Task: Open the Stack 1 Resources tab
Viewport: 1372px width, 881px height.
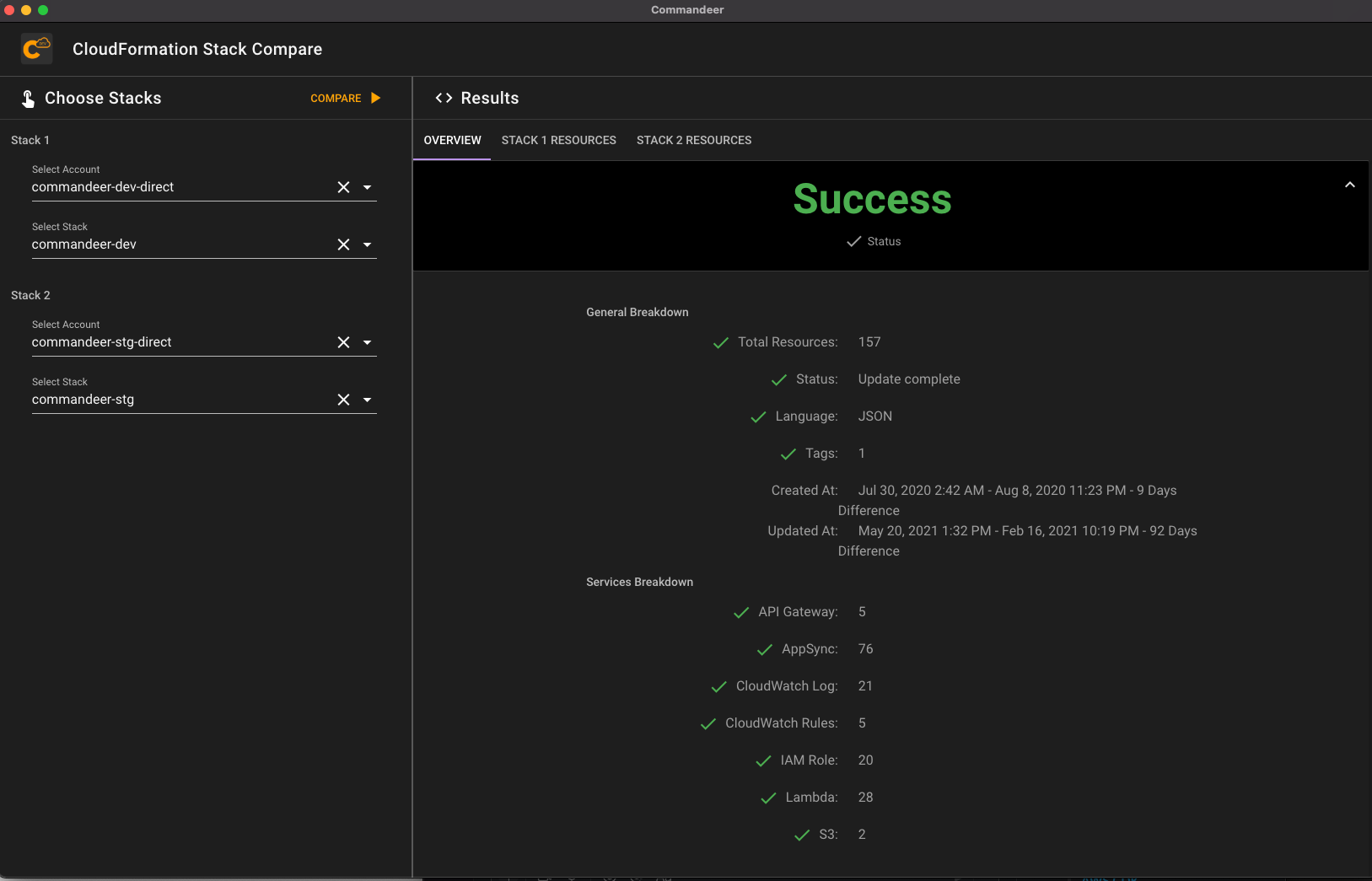Action: click(x=558, y=140)
